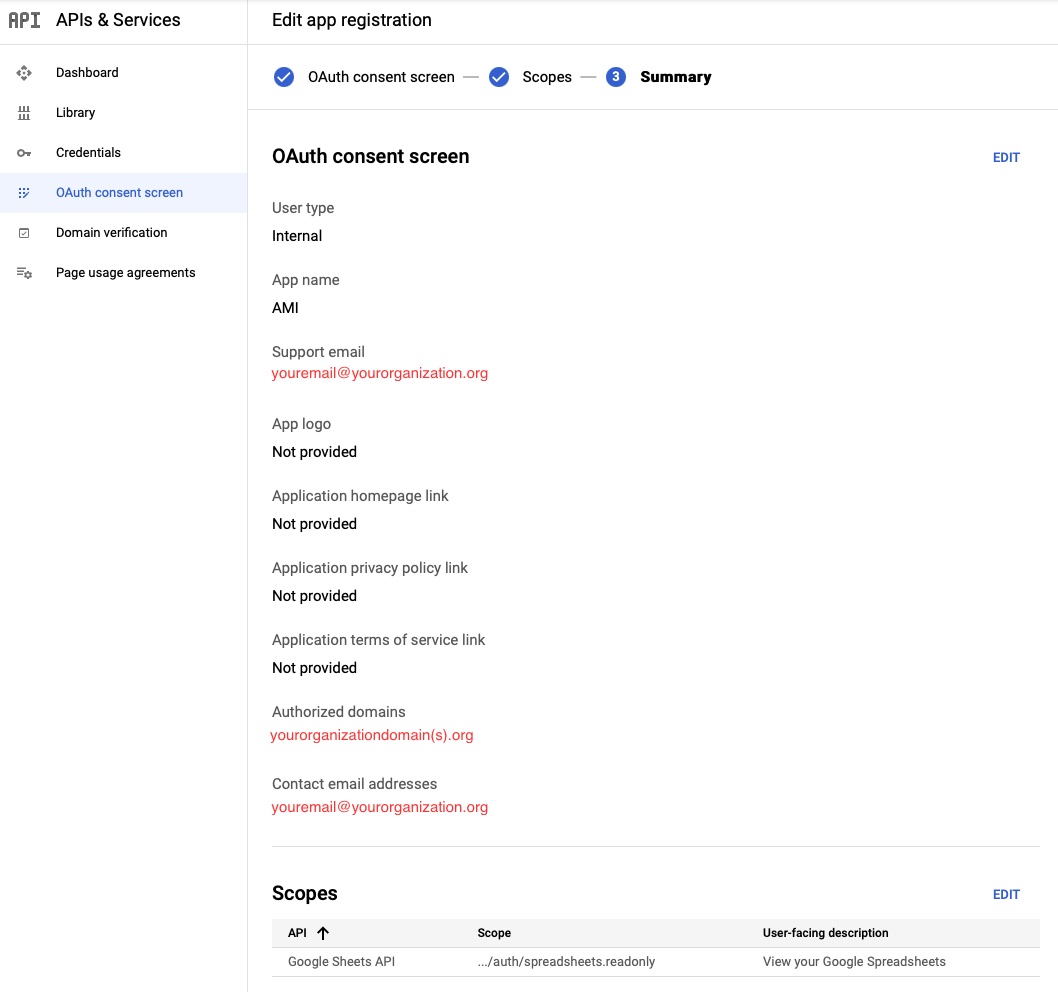Click the Credentials key icon
The width and height of the screenshot is (1058, 992).
(25, 153)
